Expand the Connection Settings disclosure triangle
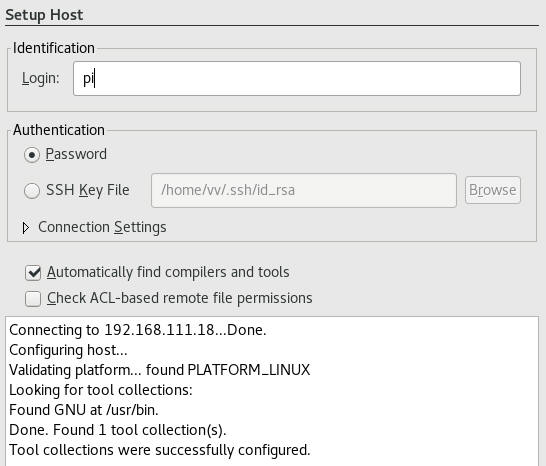The image size is (546, 466). (x=25, y=228)
